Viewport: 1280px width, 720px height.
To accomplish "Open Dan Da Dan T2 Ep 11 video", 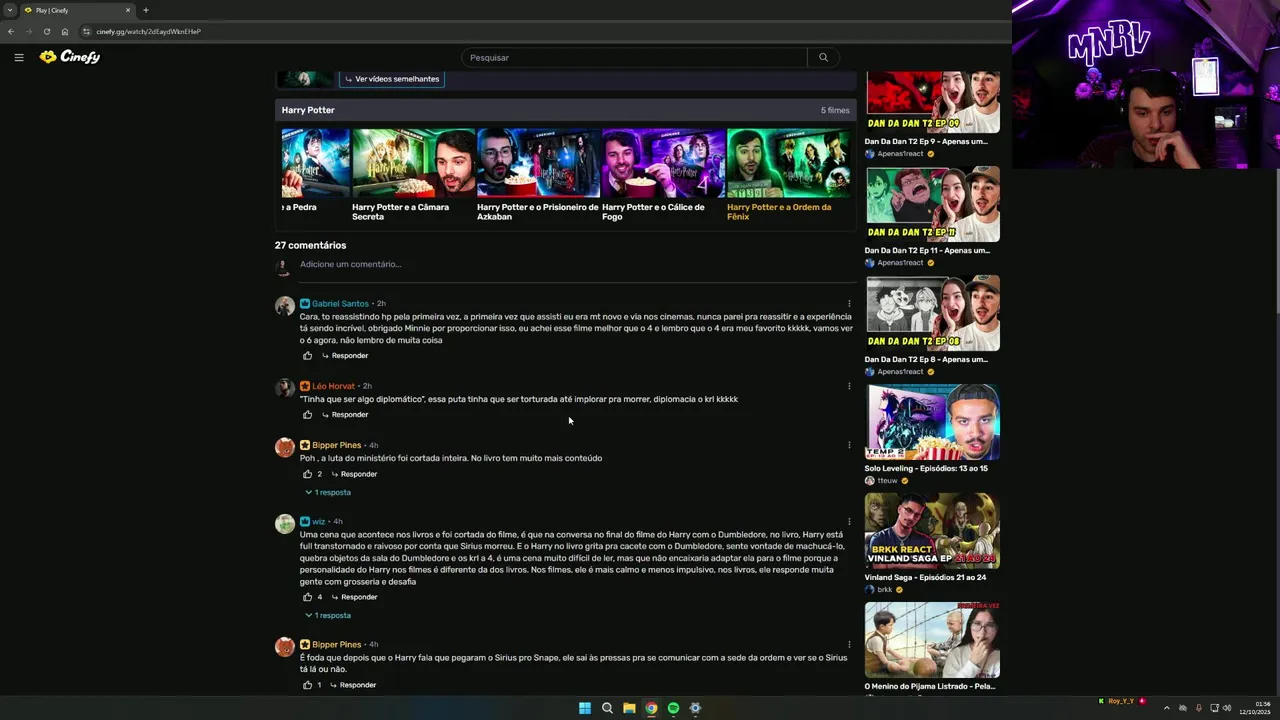I will (932, 205).
